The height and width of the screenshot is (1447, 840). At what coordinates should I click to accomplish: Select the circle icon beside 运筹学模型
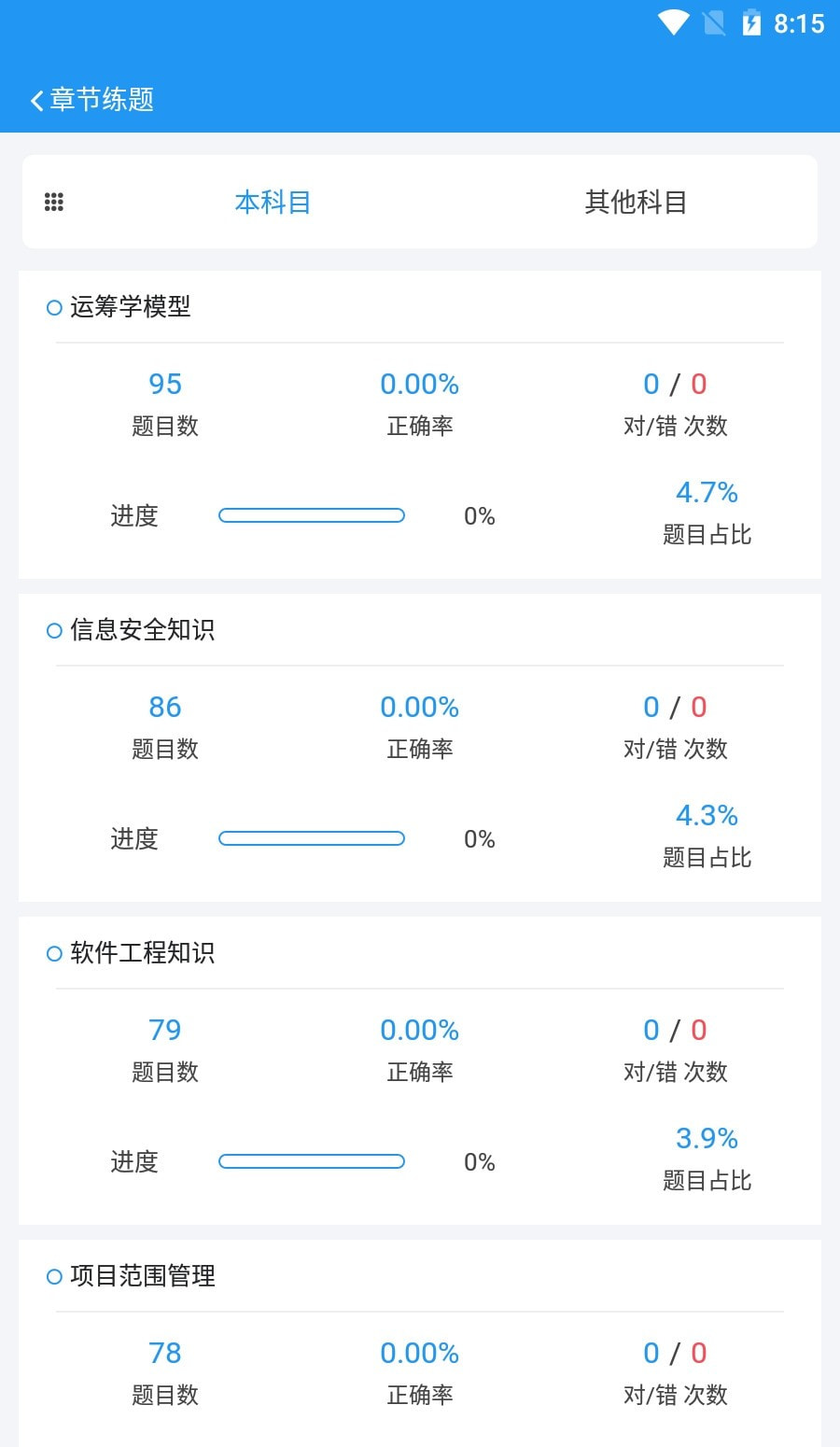click(x=54, y=307)
